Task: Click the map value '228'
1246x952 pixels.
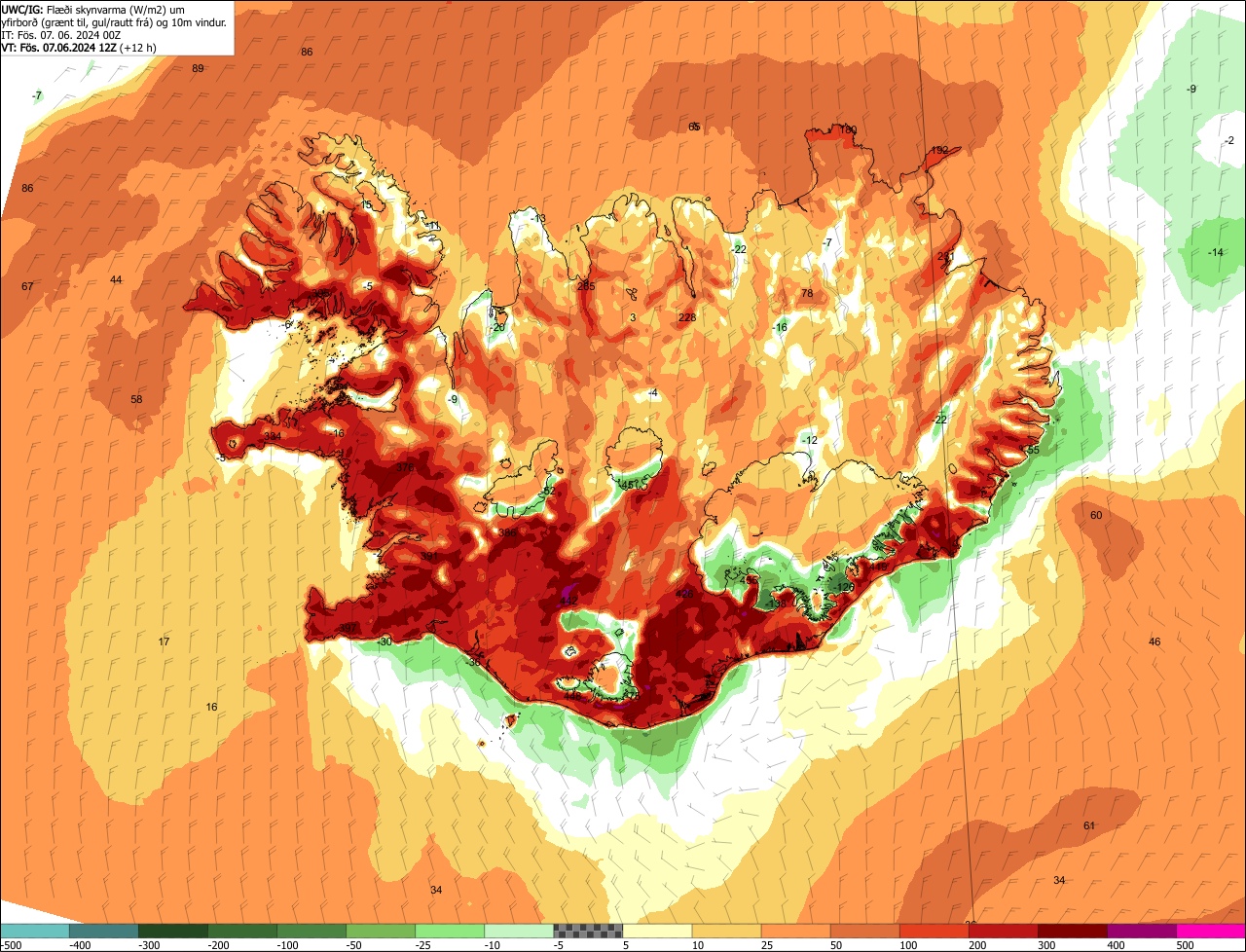Action: (x=687, y=318)
